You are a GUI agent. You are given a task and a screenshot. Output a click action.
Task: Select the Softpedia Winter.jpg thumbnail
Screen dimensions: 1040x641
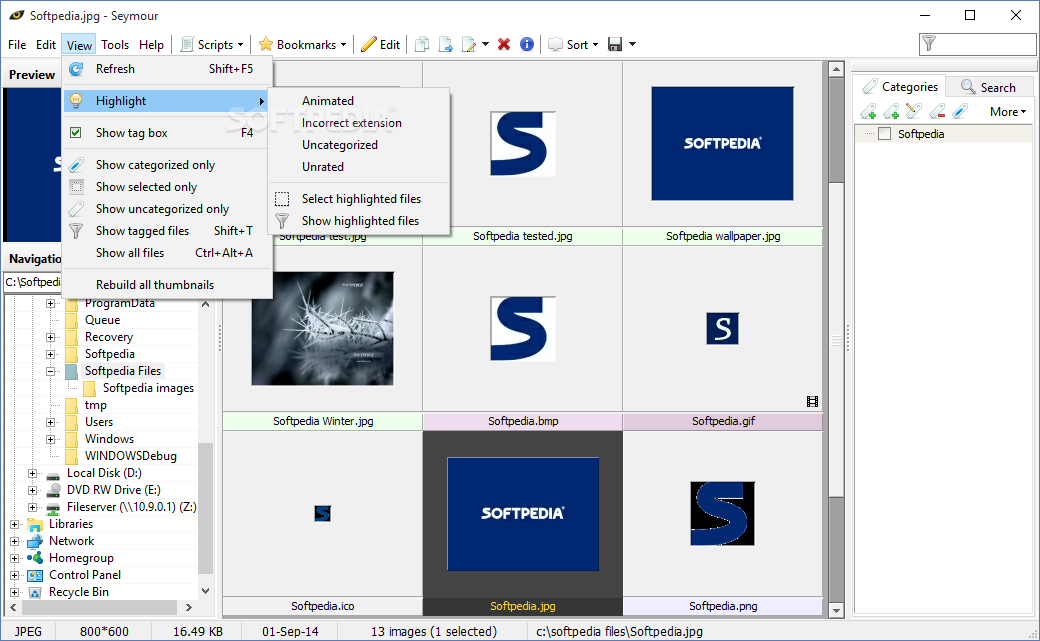click(x=322, y=328)
